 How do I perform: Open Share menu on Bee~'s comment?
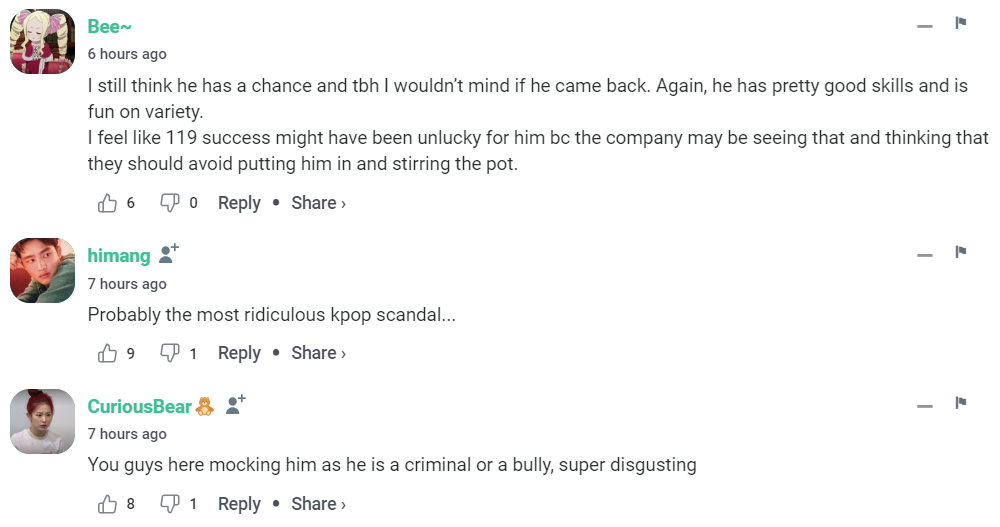click(318, 203)
